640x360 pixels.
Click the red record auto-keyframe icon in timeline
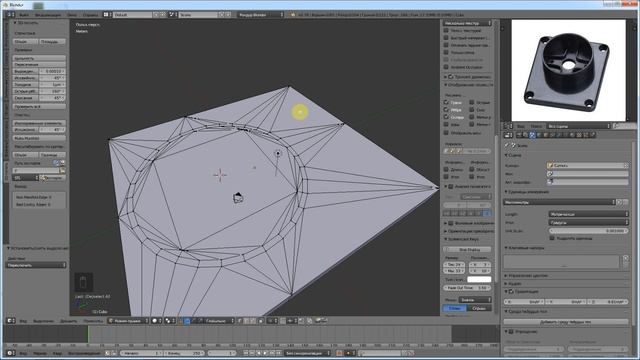[x=339, y=353]
